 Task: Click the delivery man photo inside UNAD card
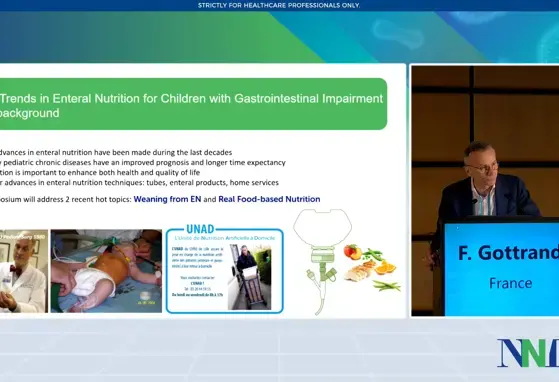click(x=249, y=277)
